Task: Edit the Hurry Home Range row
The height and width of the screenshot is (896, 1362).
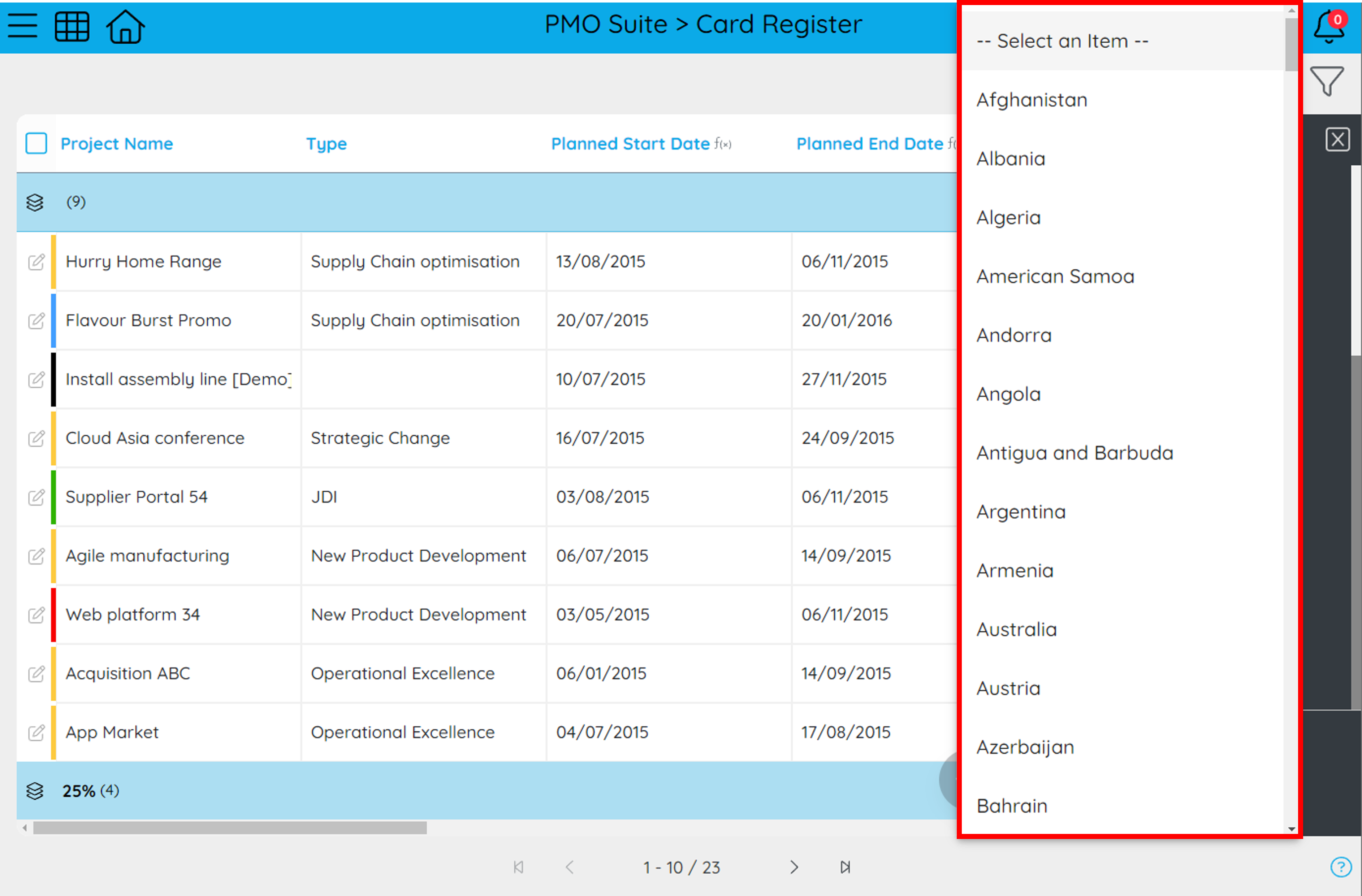Action: pos(36,262)
